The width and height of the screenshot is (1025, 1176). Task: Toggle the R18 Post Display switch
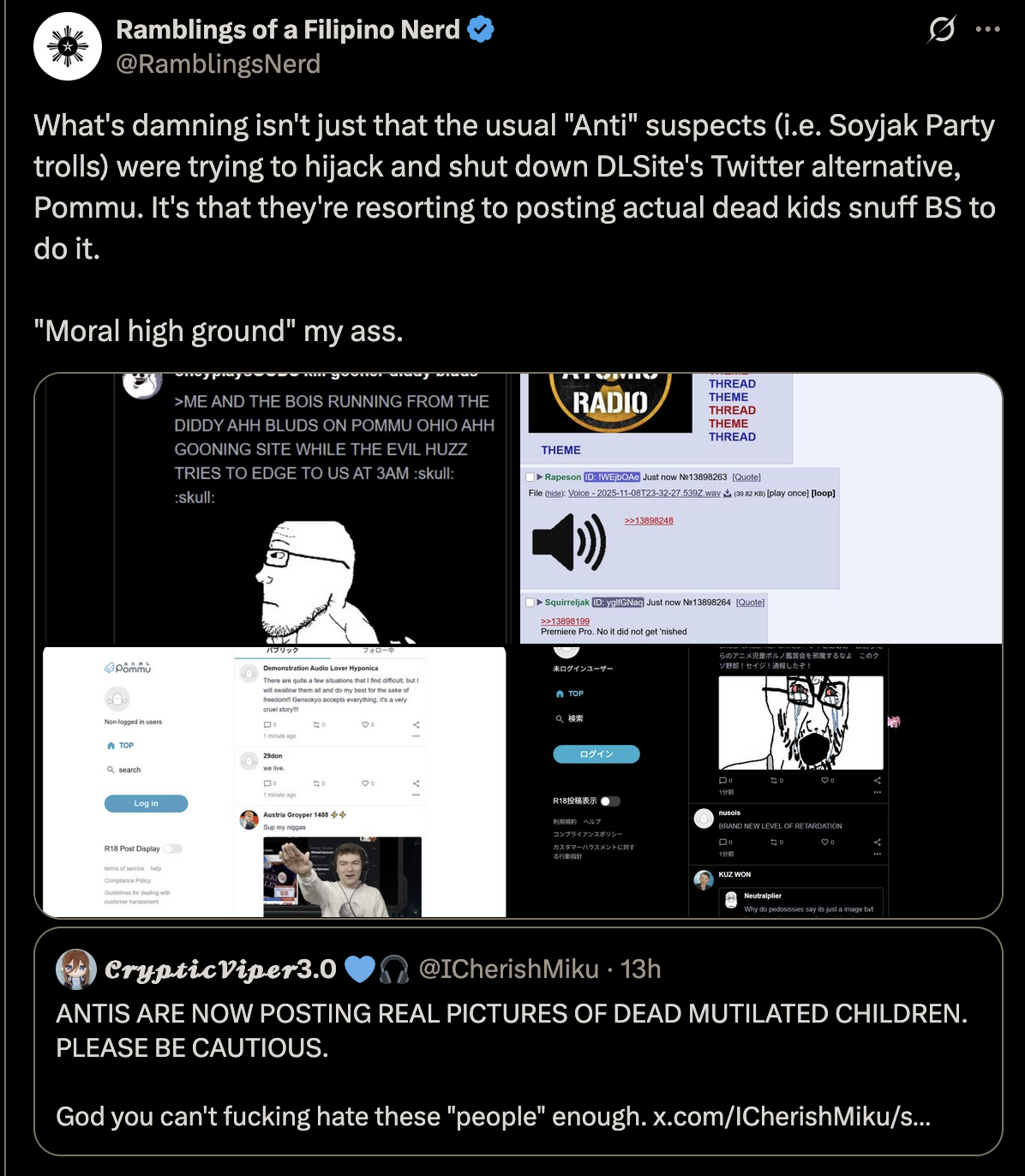click(x=172, y=849)
